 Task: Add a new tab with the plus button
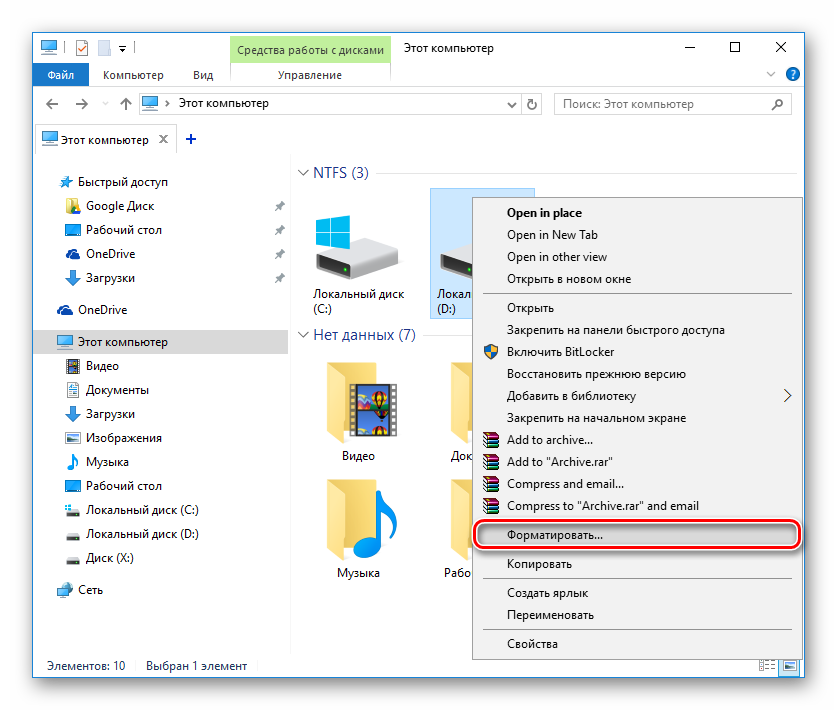click(191, 139)
